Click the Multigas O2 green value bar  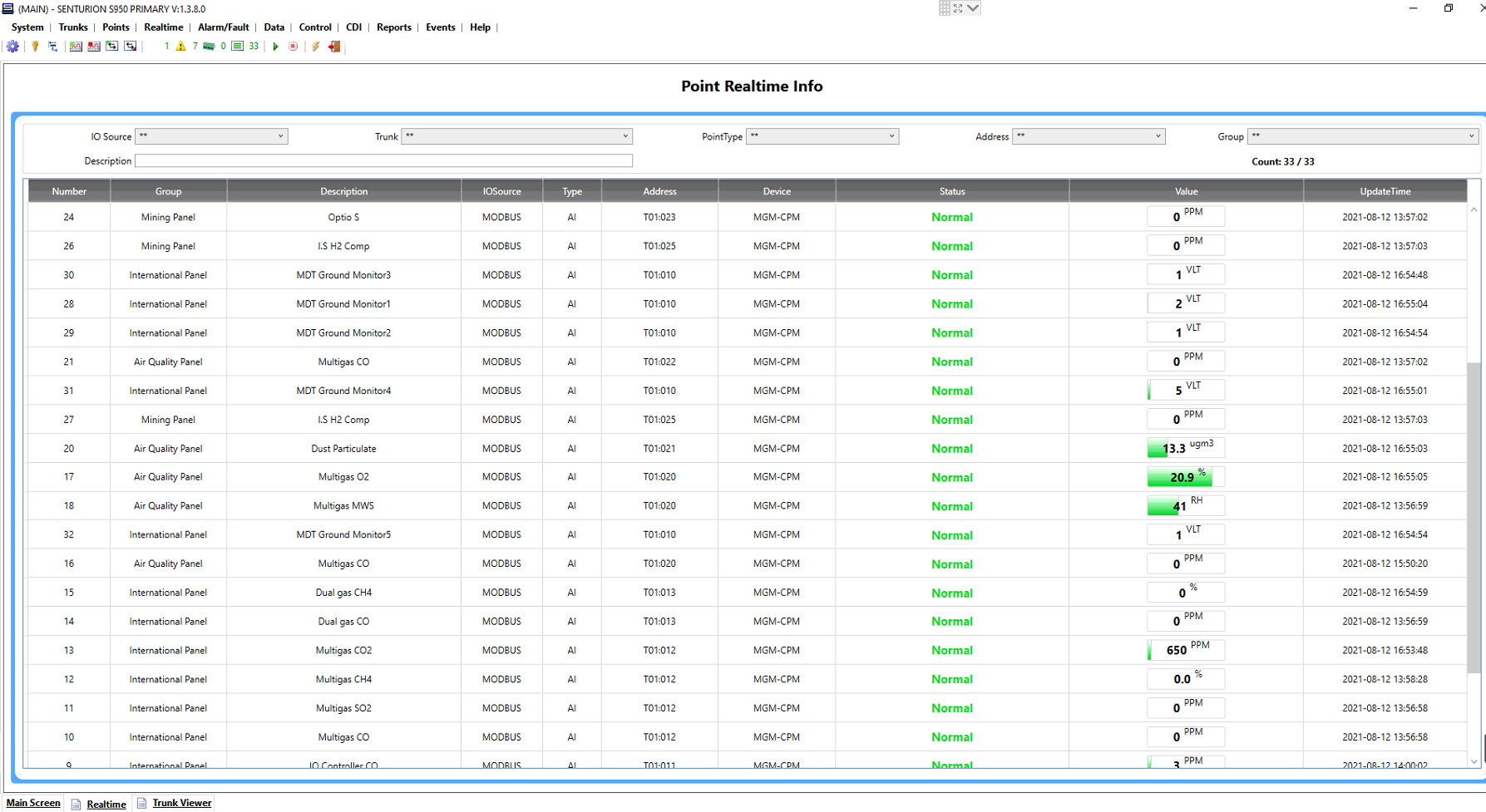(x=1179, y=477)
